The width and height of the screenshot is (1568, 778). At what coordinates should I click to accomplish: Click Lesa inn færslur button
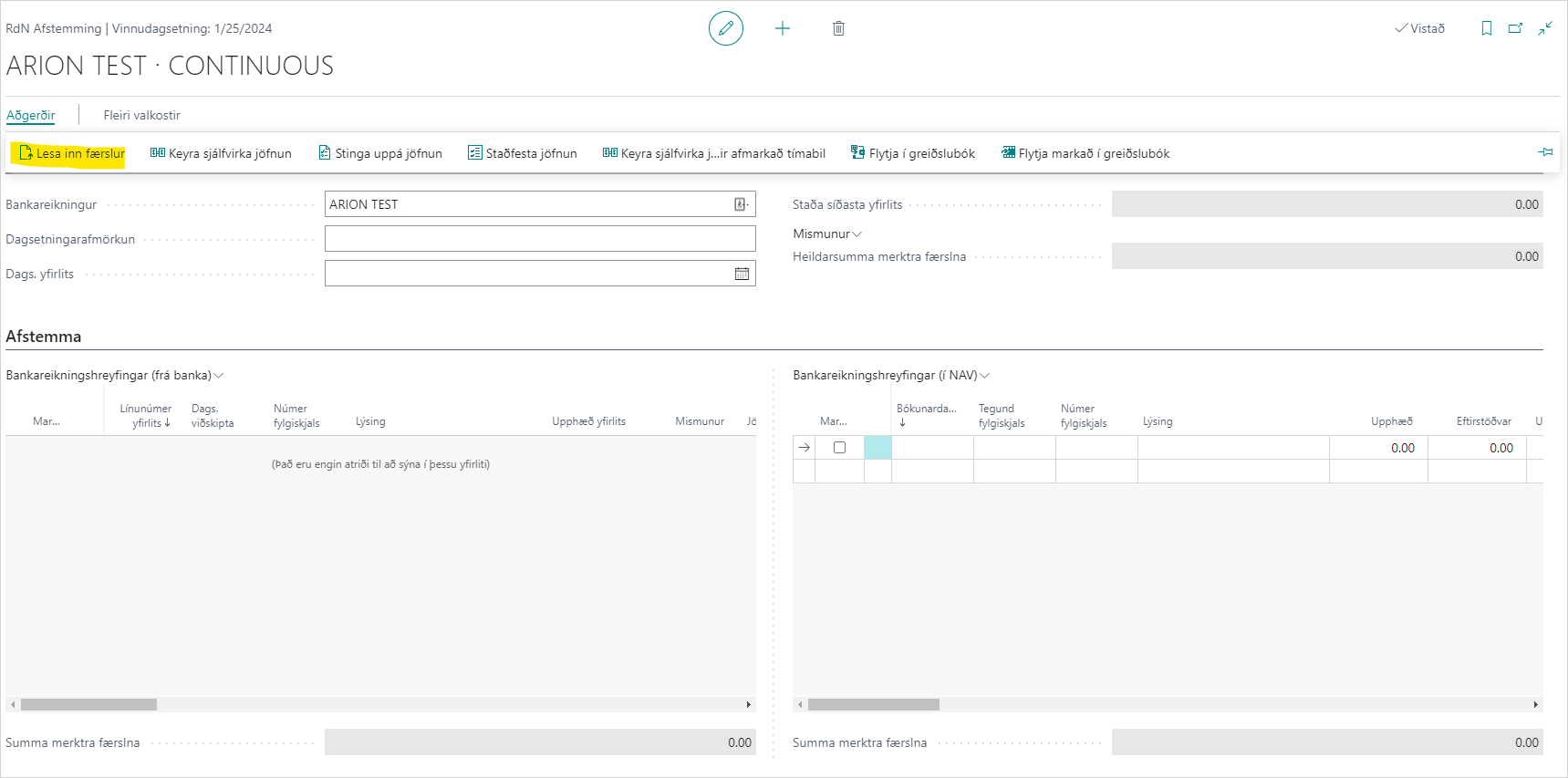(x=71, y=153)
